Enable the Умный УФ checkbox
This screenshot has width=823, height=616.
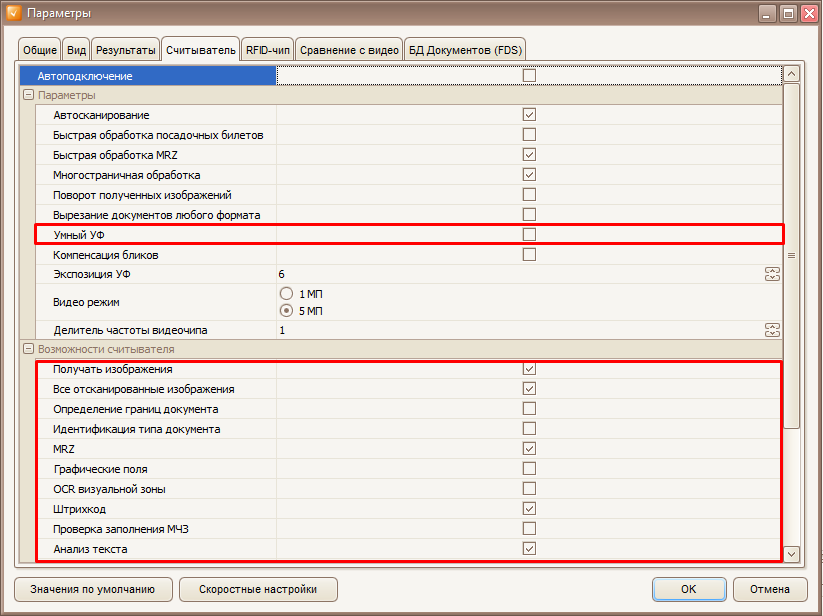(x=529, y=234)
